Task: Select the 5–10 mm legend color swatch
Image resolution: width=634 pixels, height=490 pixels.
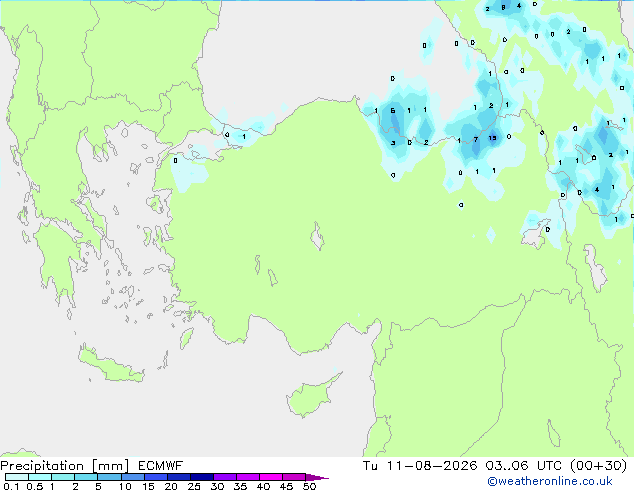Action: [109, 477]
